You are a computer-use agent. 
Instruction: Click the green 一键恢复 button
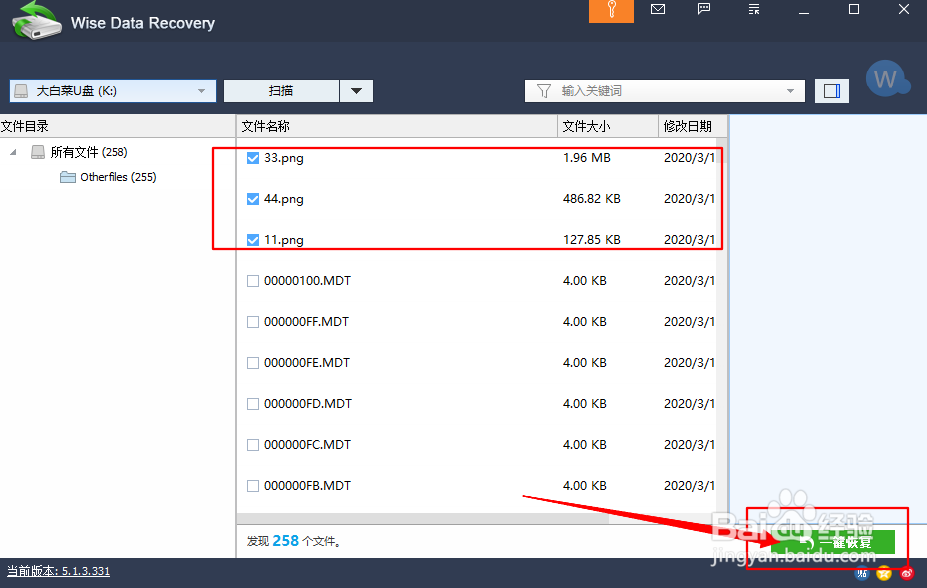833,542
